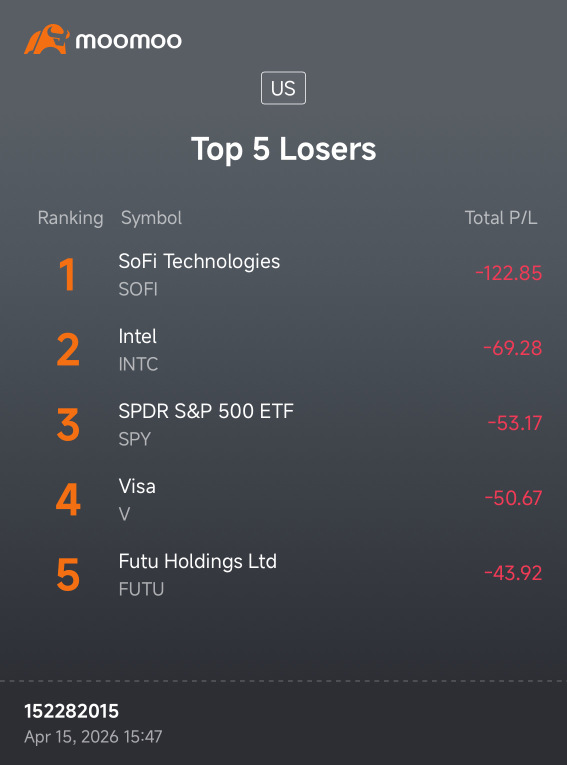This screenshot has height=765, width=567.
Task: Click the Apr 15, 2026 timestamp
Action: point(93,737)
